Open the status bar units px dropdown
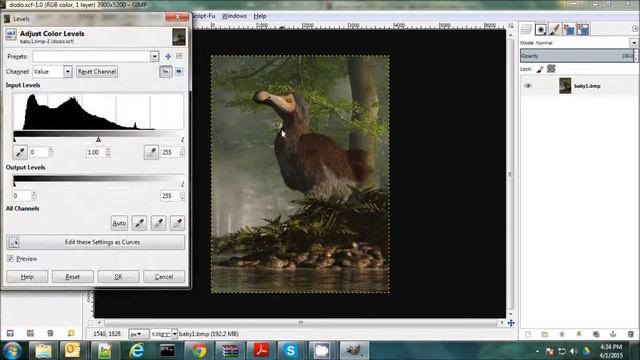Screen dimensions: 640x360 [x=138, y=334]
